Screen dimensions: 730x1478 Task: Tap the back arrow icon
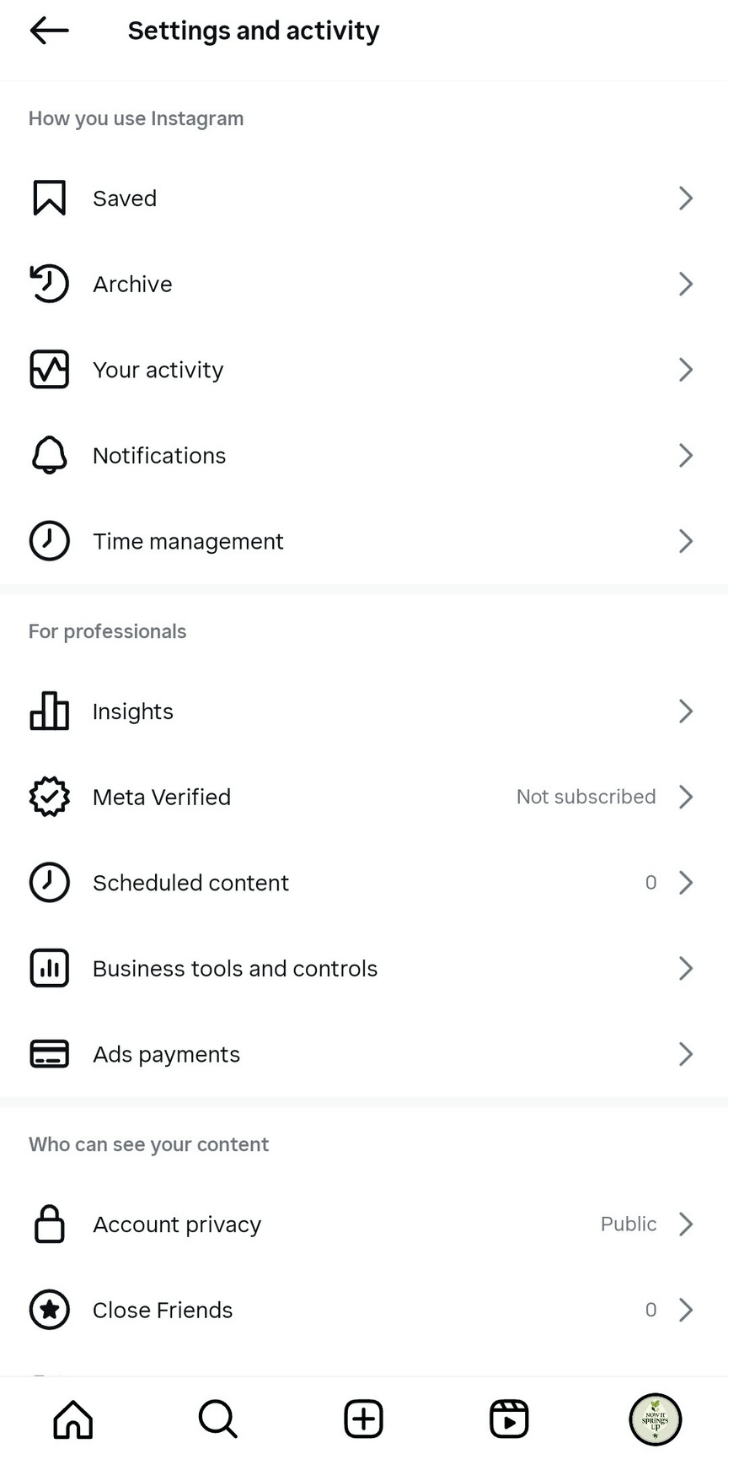click(x=49, y=31)
